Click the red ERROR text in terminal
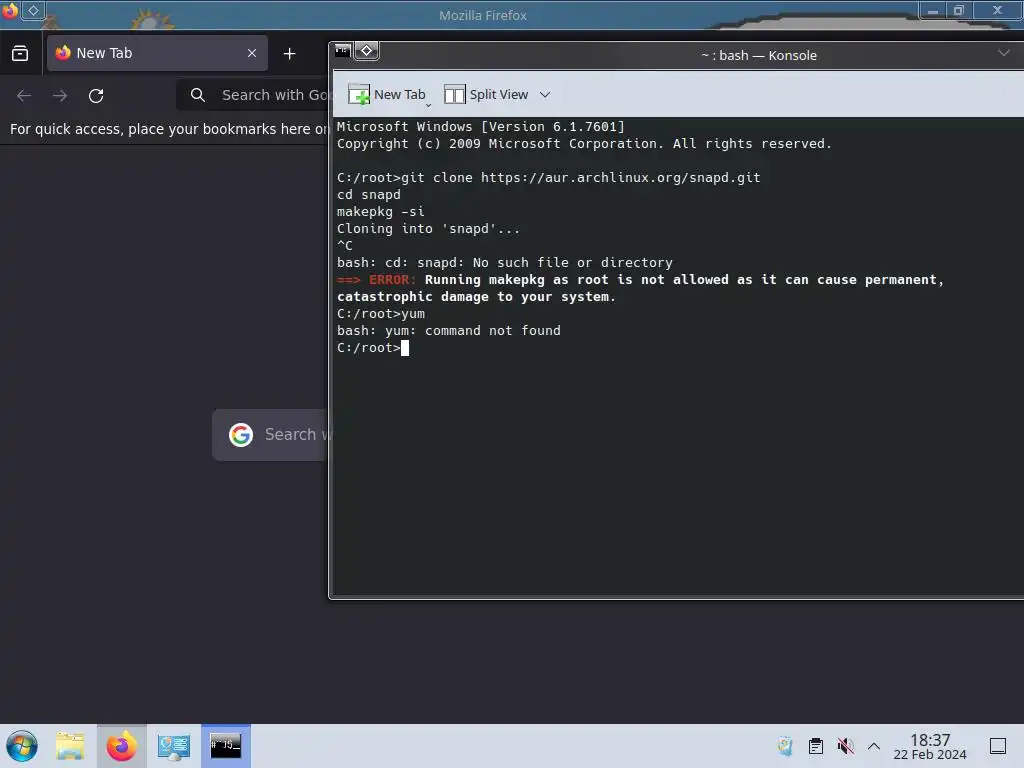The width and height of the screenshot is (1024, 768). click(x=392, y=280)
